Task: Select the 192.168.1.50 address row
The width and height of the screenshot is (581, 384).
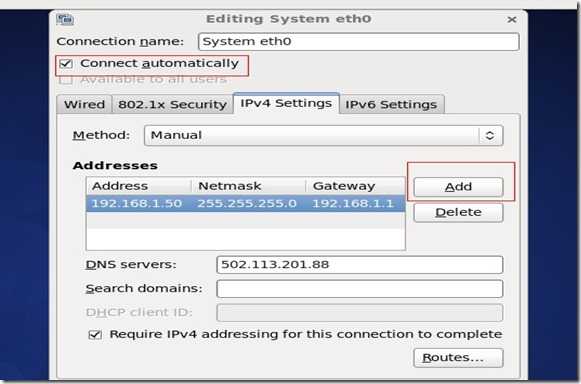Action: click(246, 203)
